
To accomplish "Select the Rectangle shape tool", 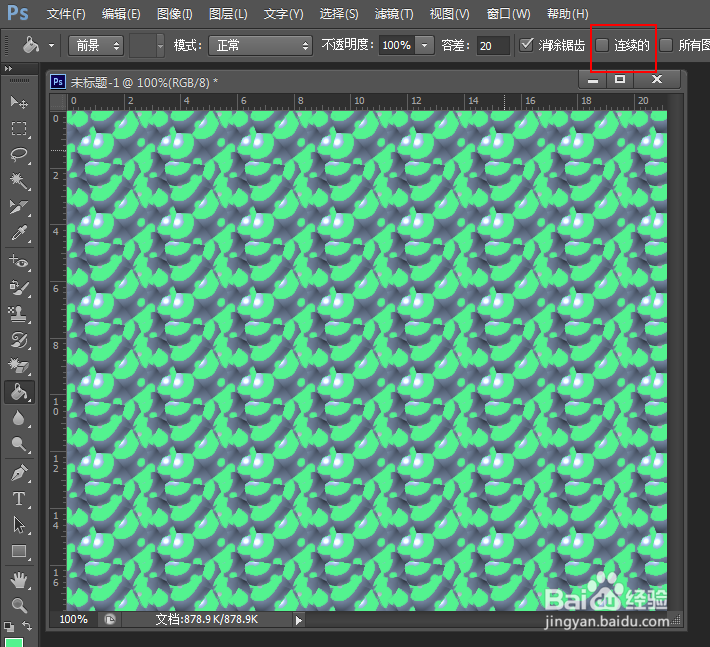I will pos(19,551).
